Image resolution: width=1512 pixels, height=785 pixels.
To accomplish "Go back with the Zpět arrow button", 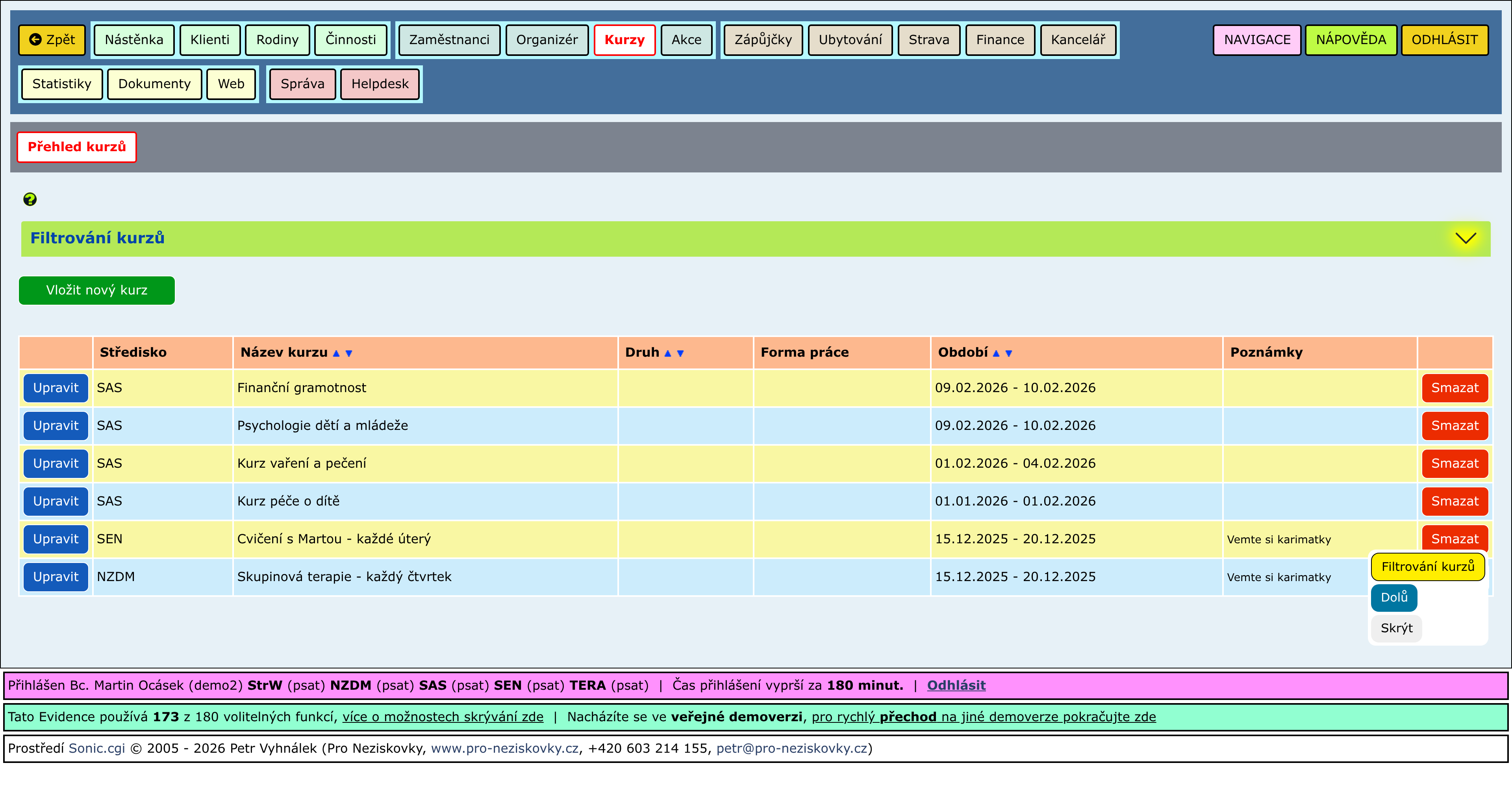I will tap(52, 40).
